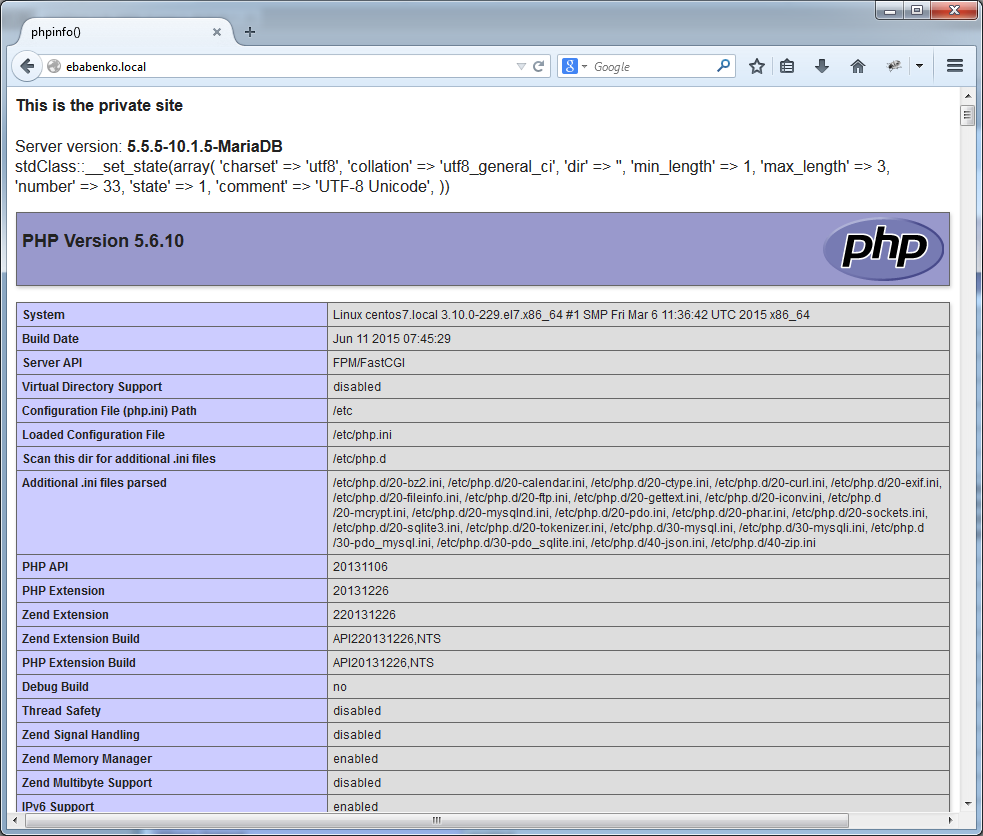Click the 'System' table row label
Viewport: 983px width, 836px height.
(x=43, y=315)
